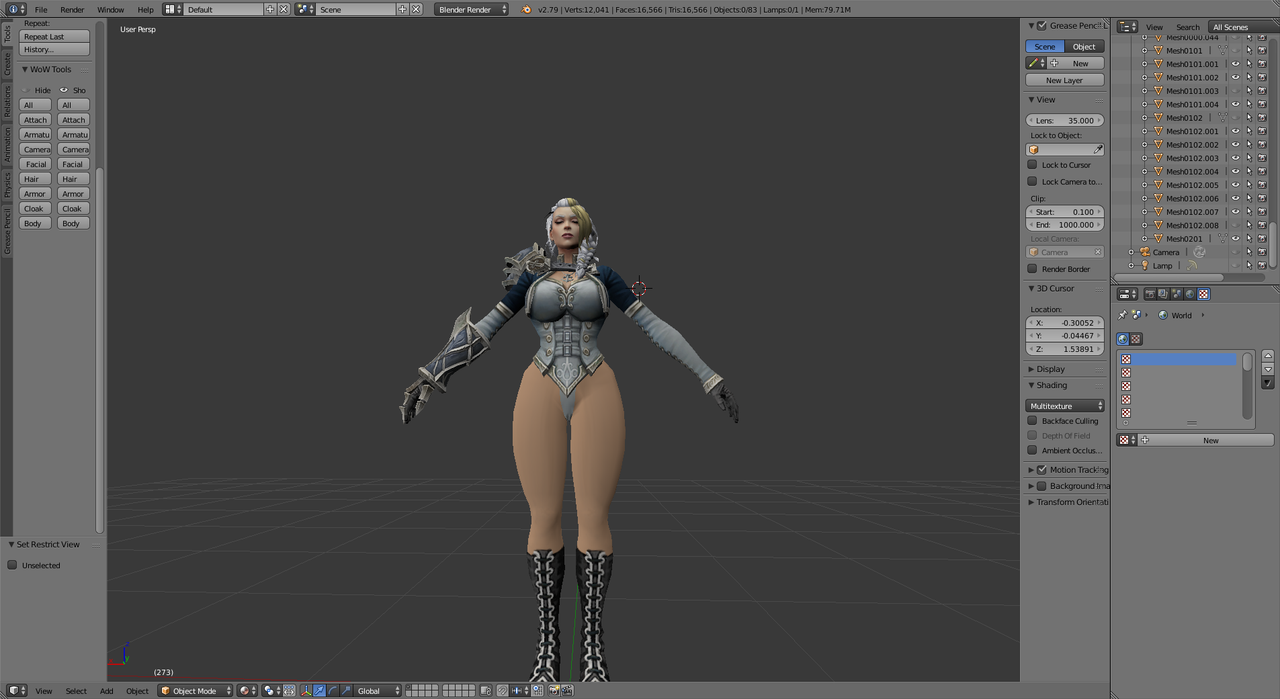Toggle the Motion Tracking checkbox

(1042, 470)
